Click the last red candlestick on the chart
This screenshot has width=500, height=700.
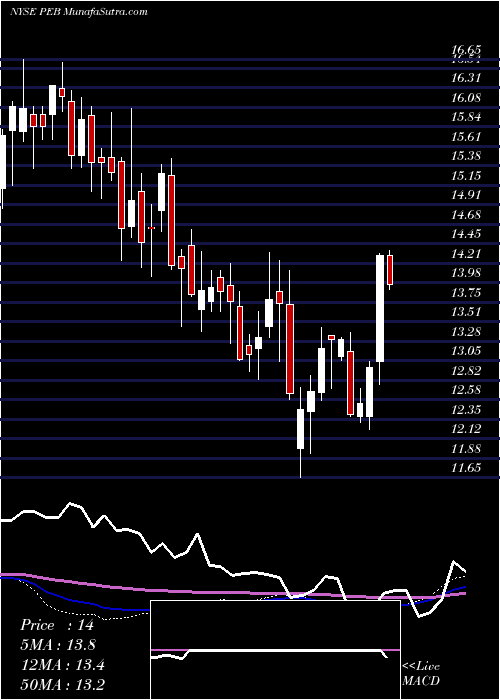click(x=390, y=270)
